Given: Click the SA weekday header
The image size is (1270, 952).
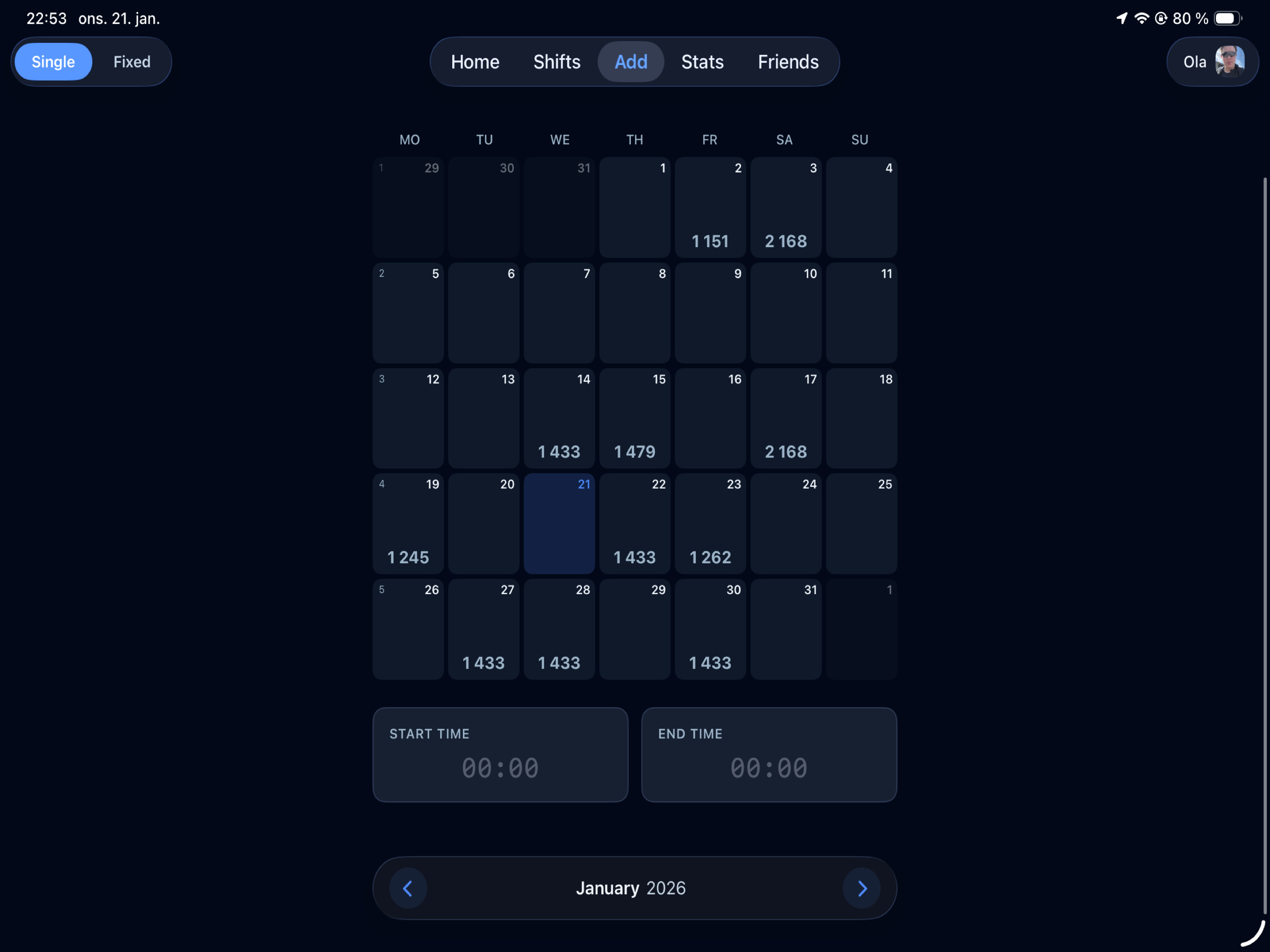Looking at the screenshot, I should [784, 139].
